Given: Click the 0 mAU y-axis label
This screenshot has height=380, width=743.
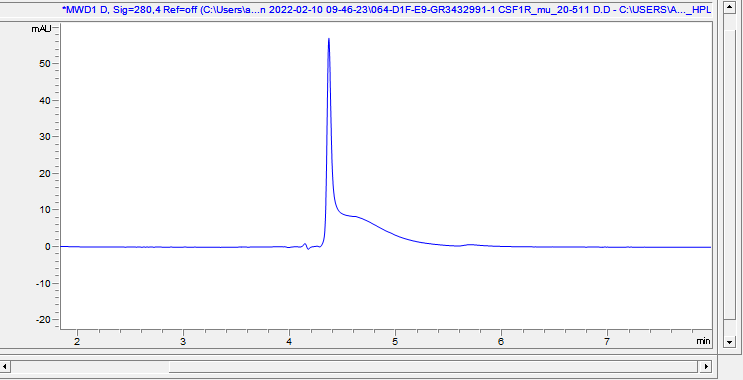Looking at the screenshot, I should click(x=48, y=246).
